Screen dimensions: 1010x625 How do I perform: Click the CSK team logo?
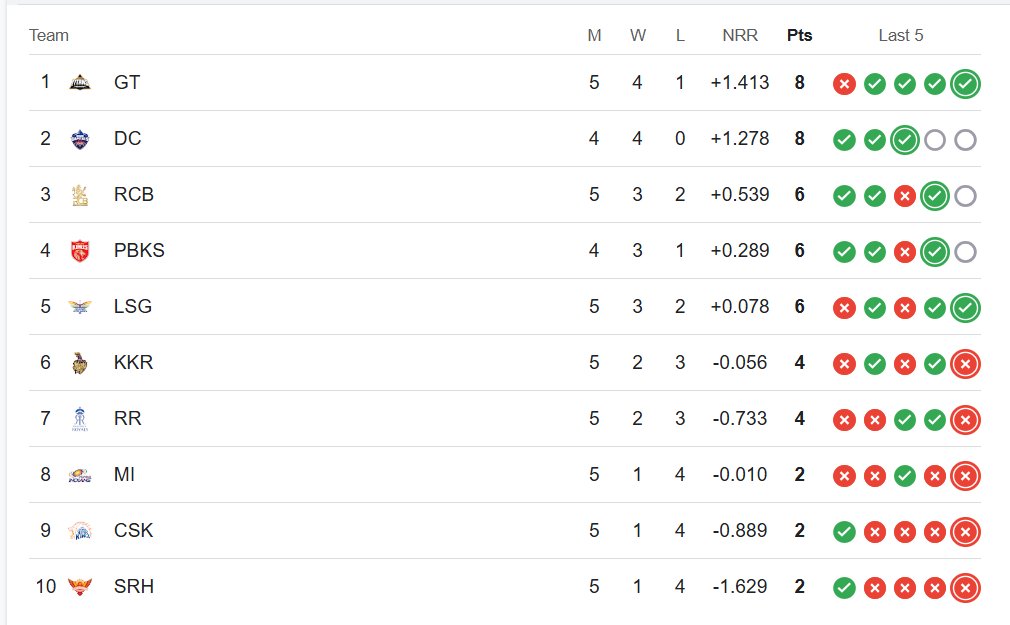(x=80, y=531)
